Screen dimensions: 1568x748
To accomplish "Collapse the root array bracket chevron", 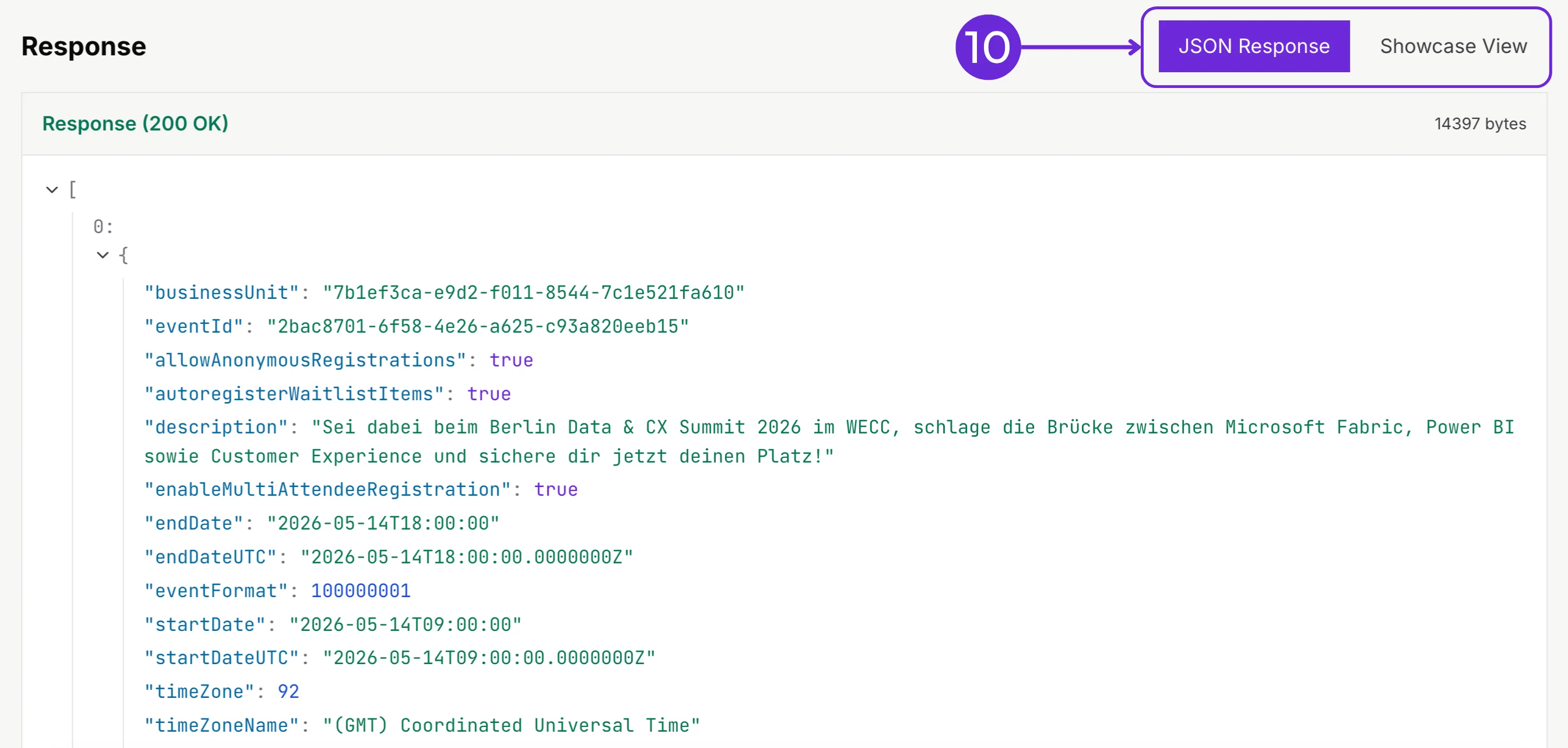I will (52, 190).
